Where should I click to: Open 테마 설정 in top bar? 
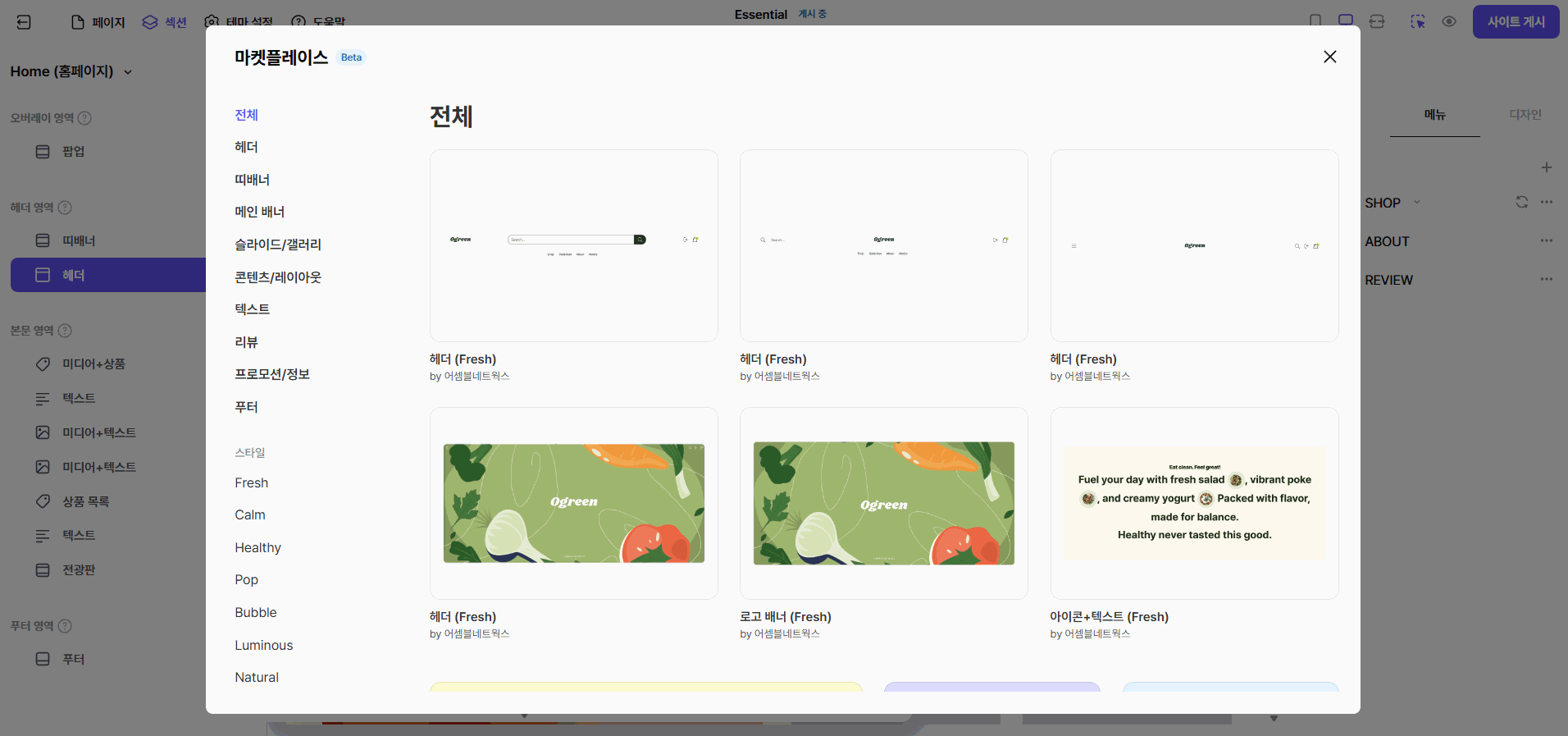pyautogui.click(x=239, y=22)
